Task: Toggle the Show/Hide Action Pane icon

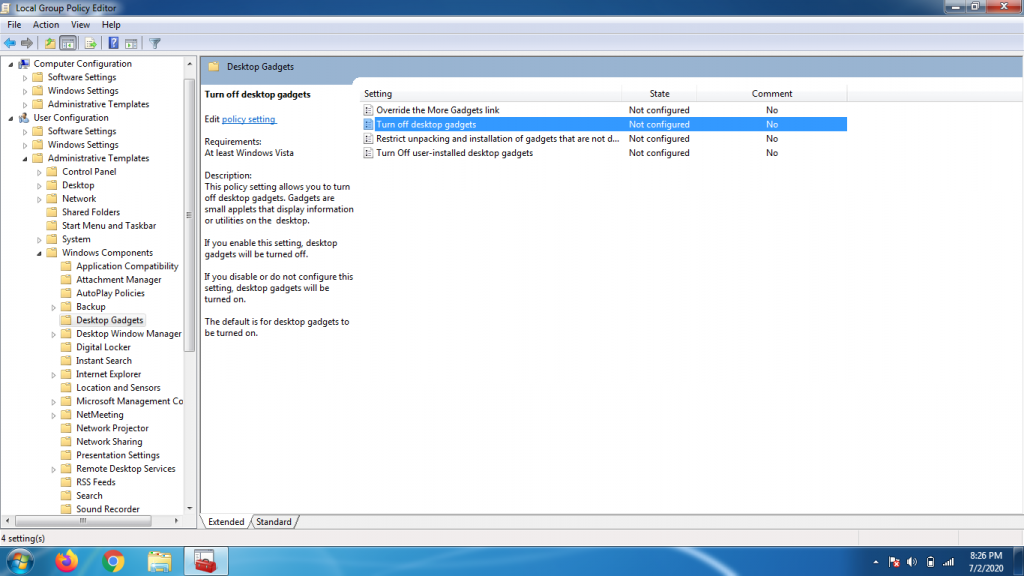Action: [x=130, y=43]
